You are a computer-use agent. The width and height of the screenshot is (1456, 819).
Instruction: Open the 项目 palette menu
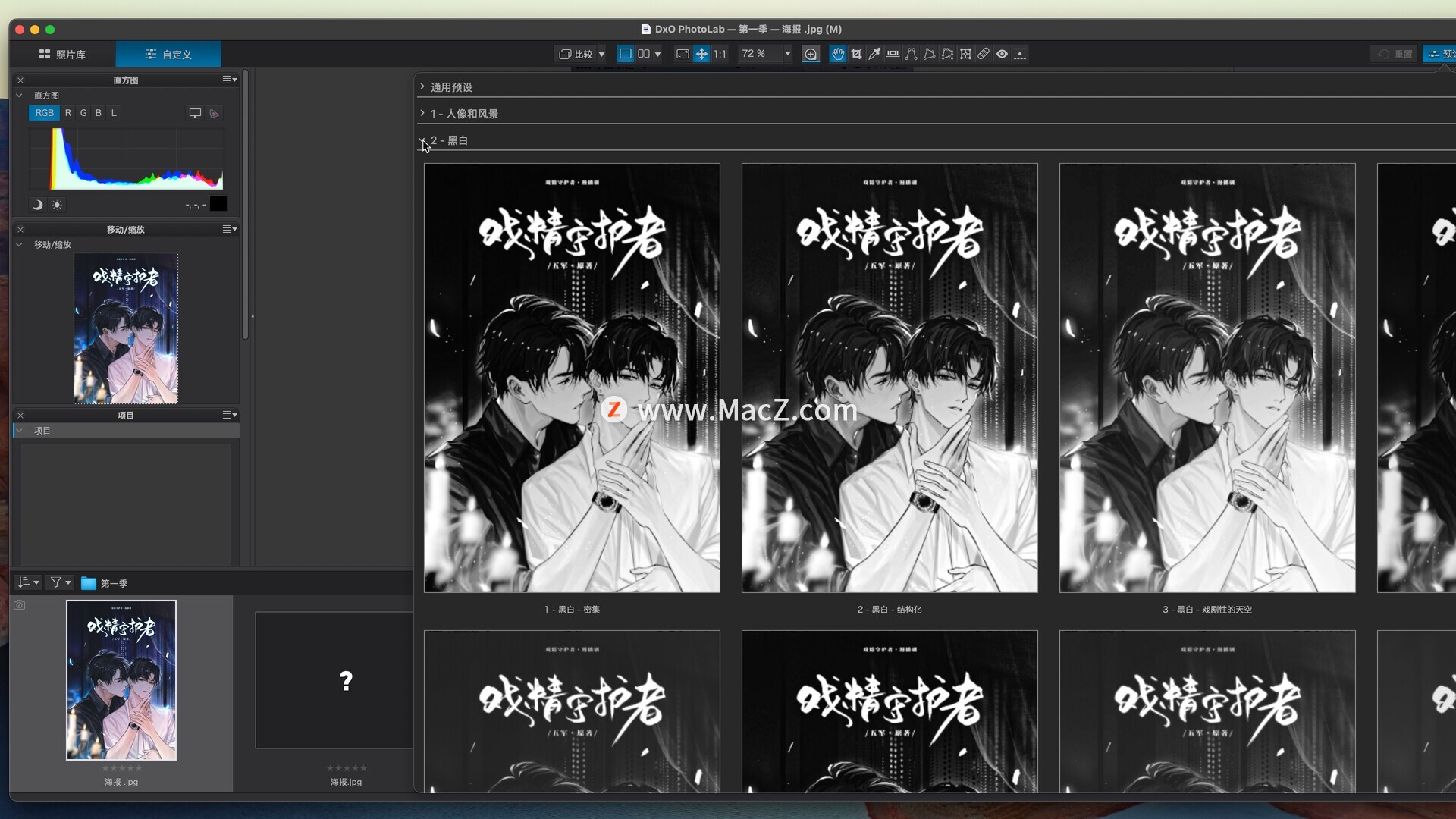(230, 416)
